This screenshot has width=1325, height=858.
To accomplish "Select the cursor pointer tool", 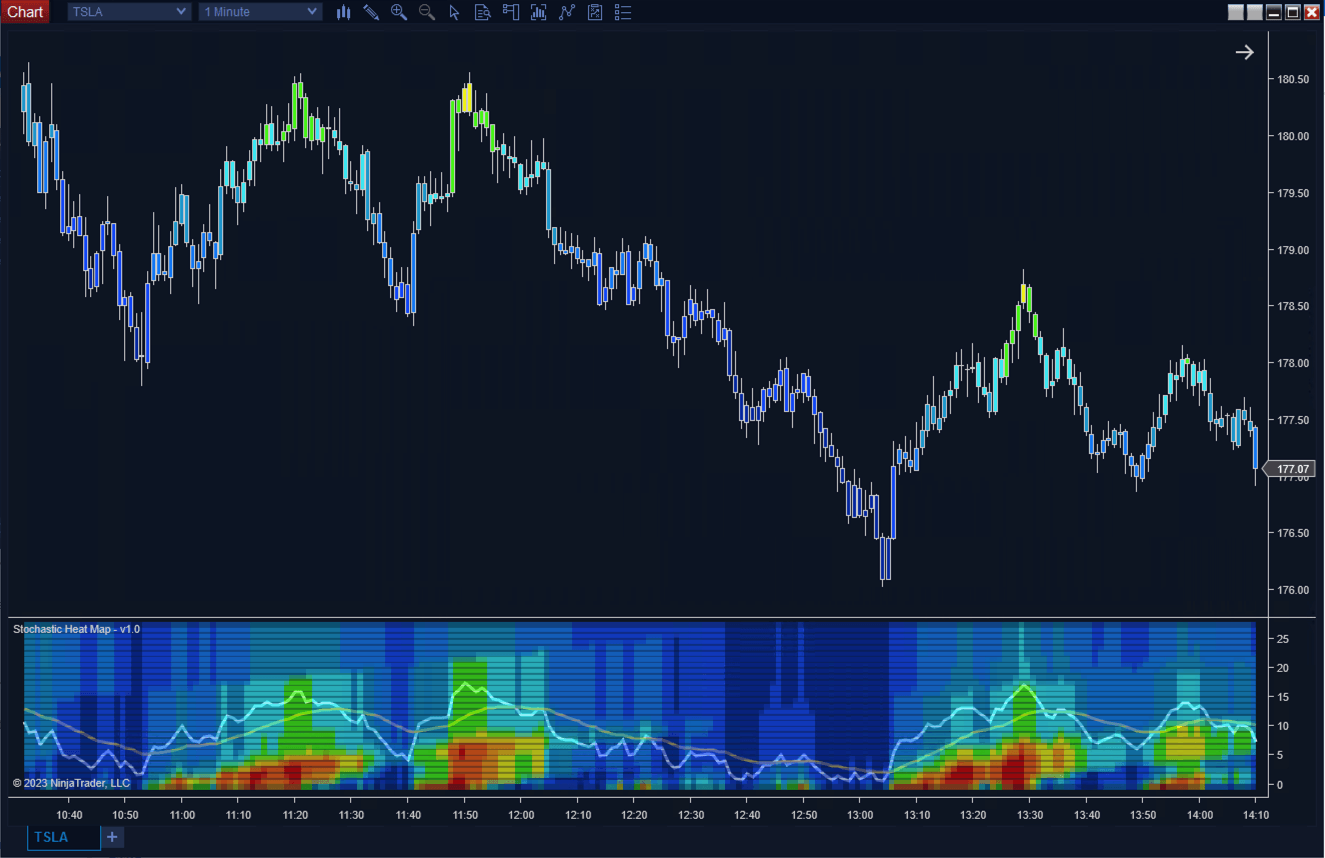I will click(x=455, y=12).
